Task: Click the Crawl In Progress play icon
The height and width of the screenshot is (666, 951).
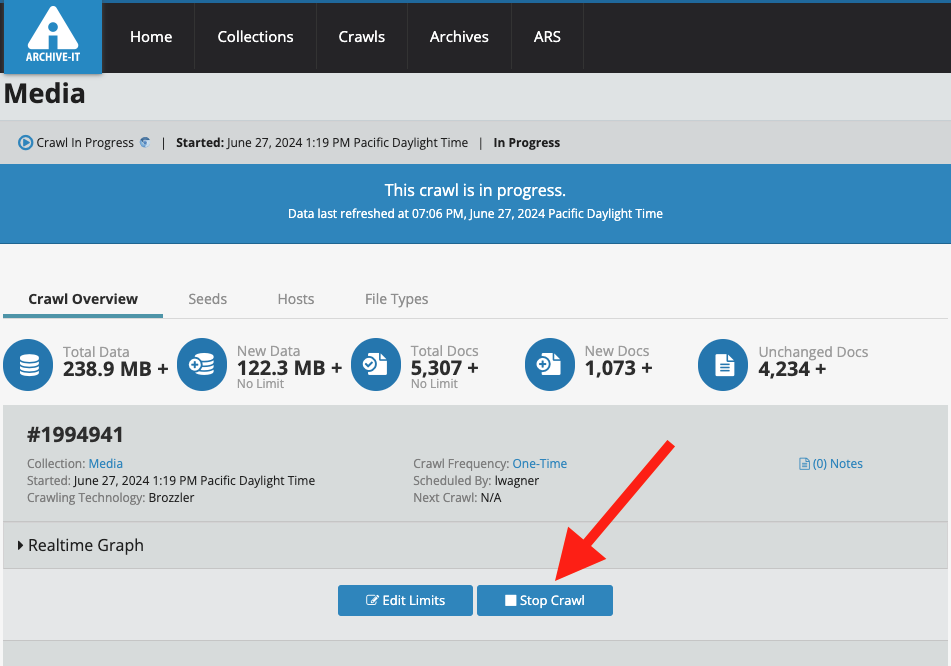Action: 25,143
